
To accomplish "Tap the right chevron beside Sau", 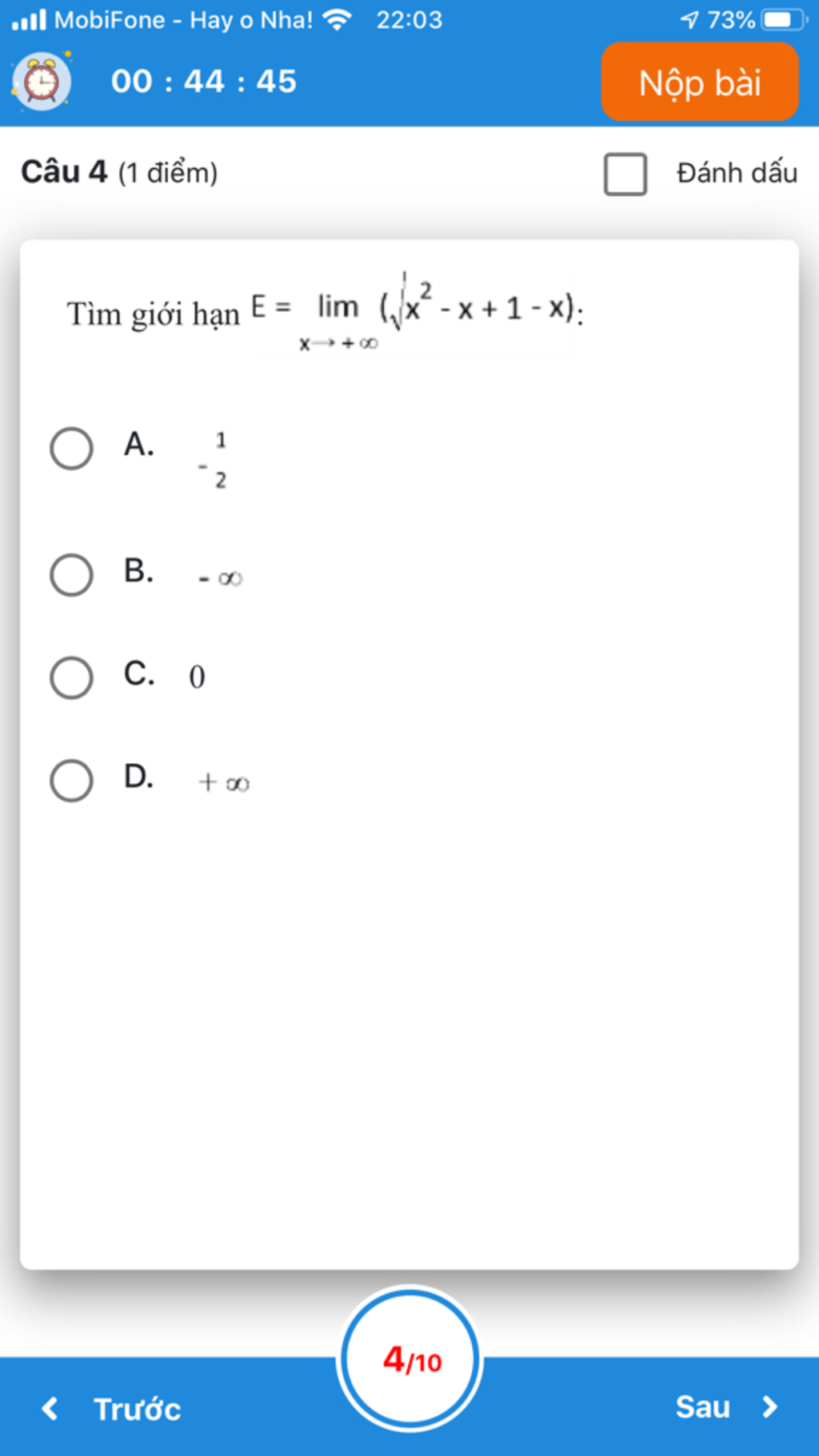I will [x=769, y=1406].
